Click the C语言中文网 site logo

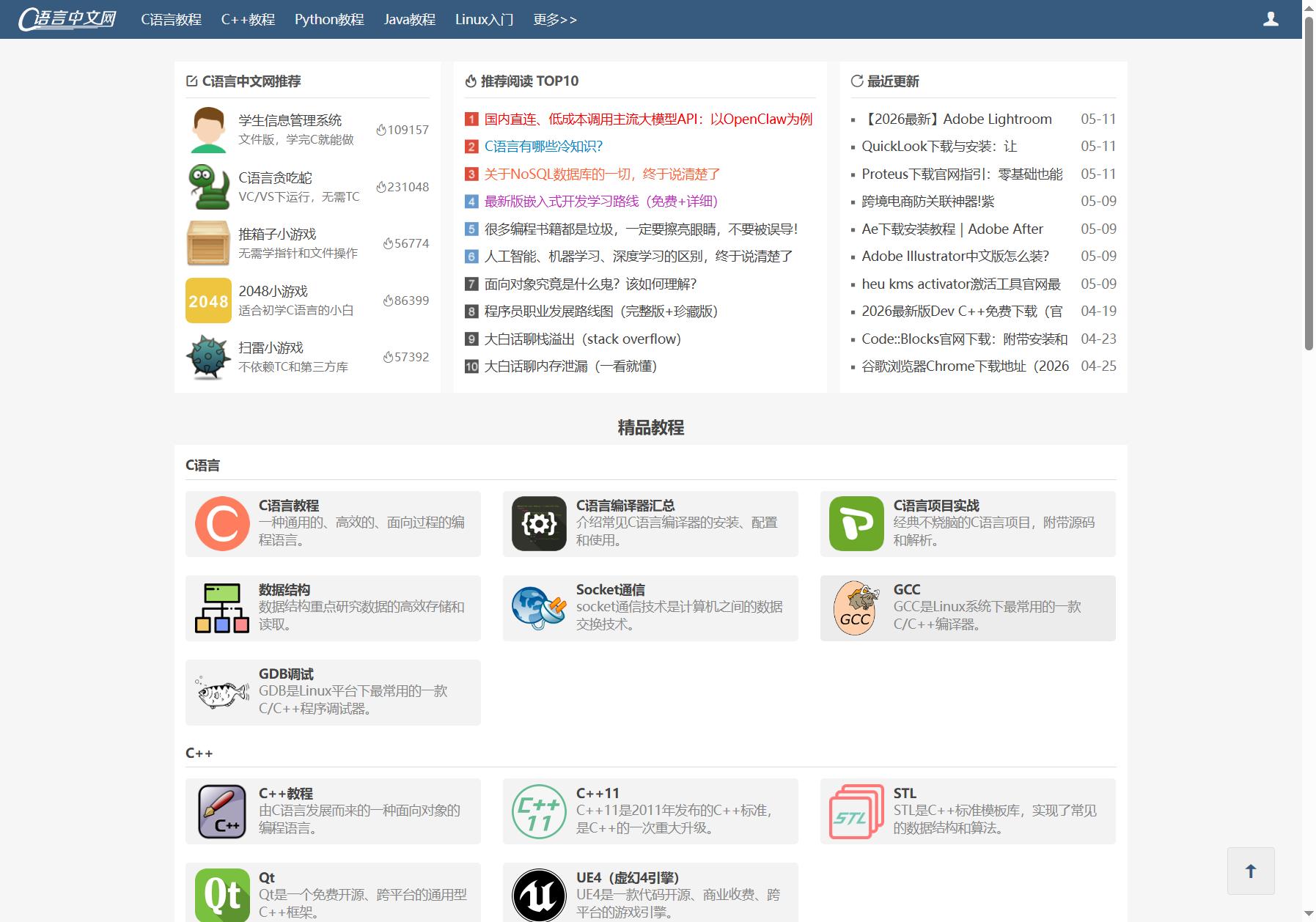[x=67, y=19]
